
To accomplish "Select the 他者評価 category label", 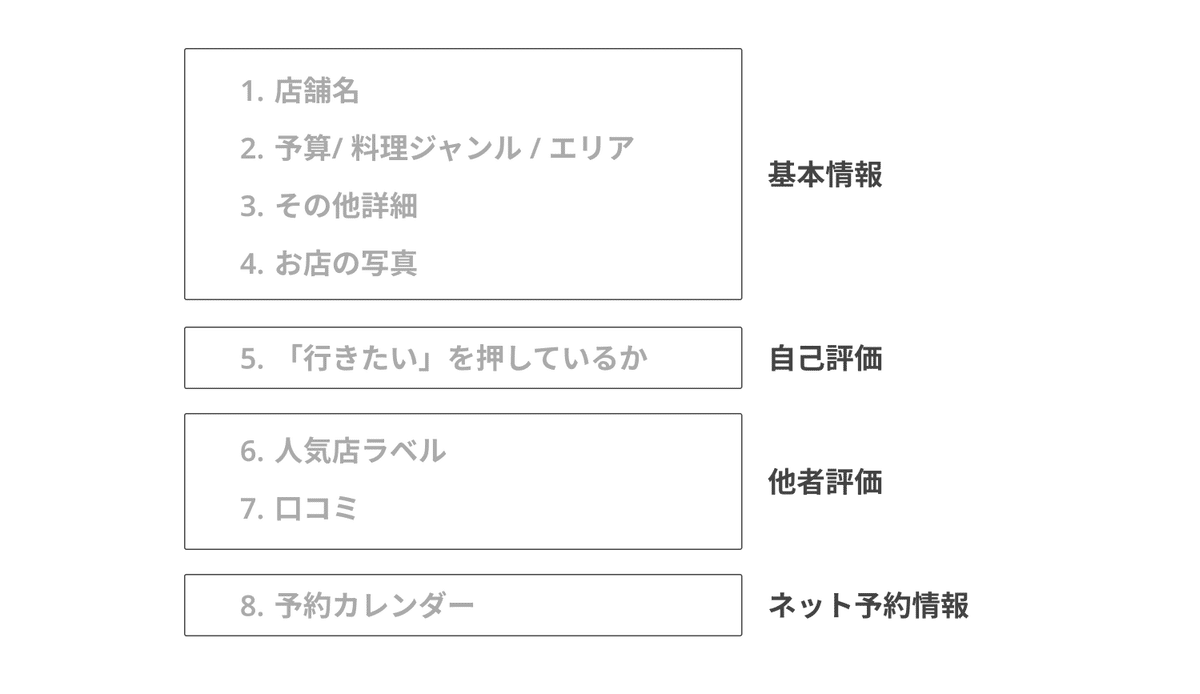I will point(825,482).
